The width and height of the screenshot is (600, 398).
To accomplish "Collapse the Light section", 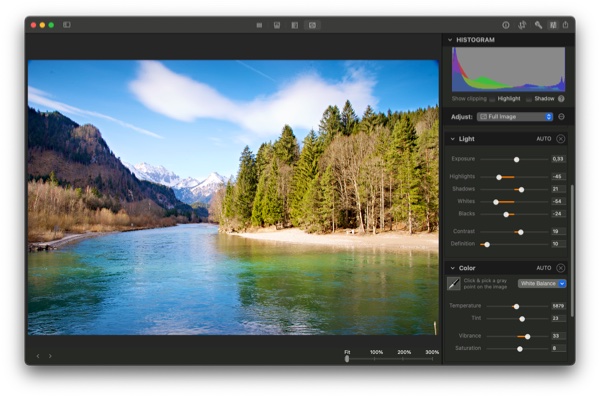I will click(452, 139).
